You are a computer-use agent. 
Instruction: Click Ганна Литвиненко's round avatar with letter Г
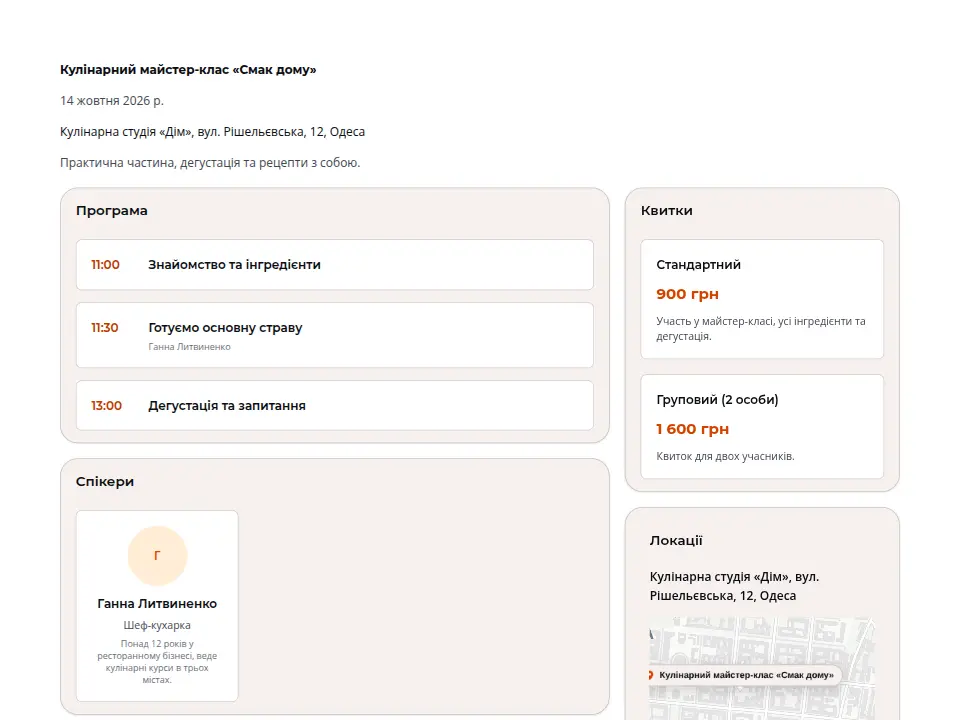[x=157, y=555]
